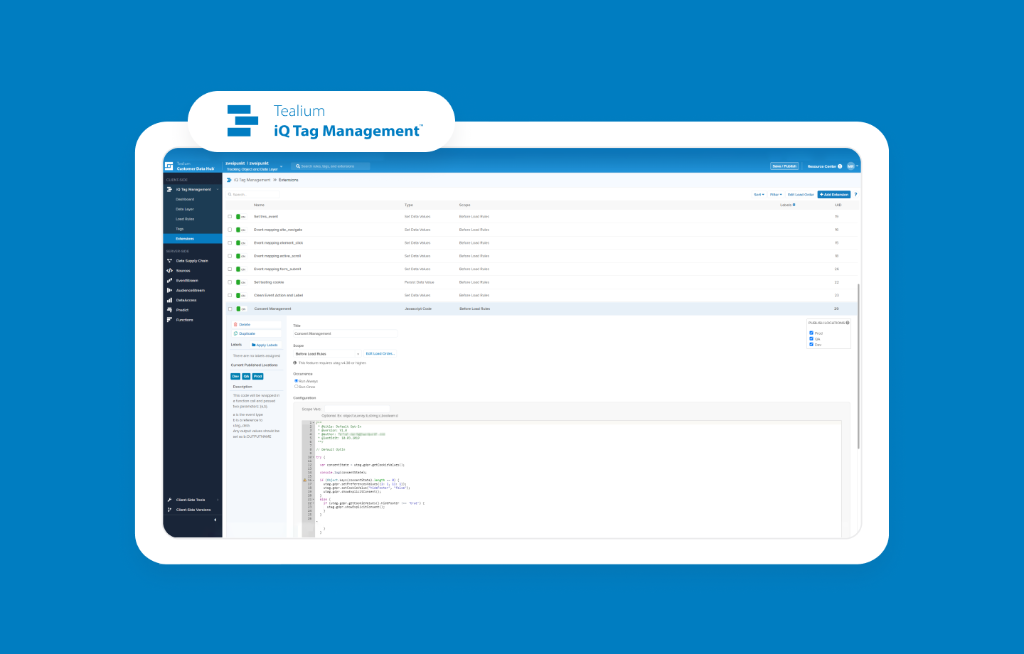Open the EventStream icon in the sidebar
The height and width of the screenshot is (654, 1024).
click(x=169, y=280)
